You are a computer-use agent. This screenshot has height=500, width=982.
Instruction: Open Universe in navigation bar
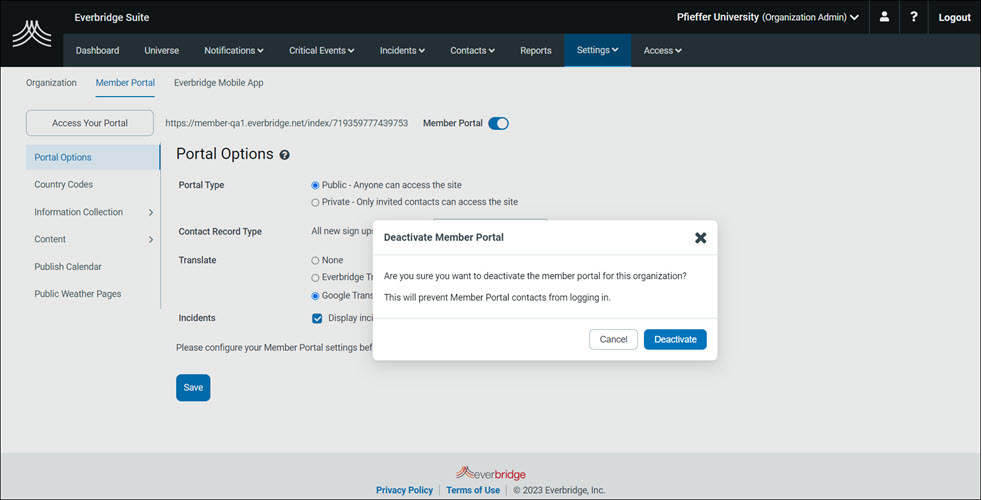162,50
